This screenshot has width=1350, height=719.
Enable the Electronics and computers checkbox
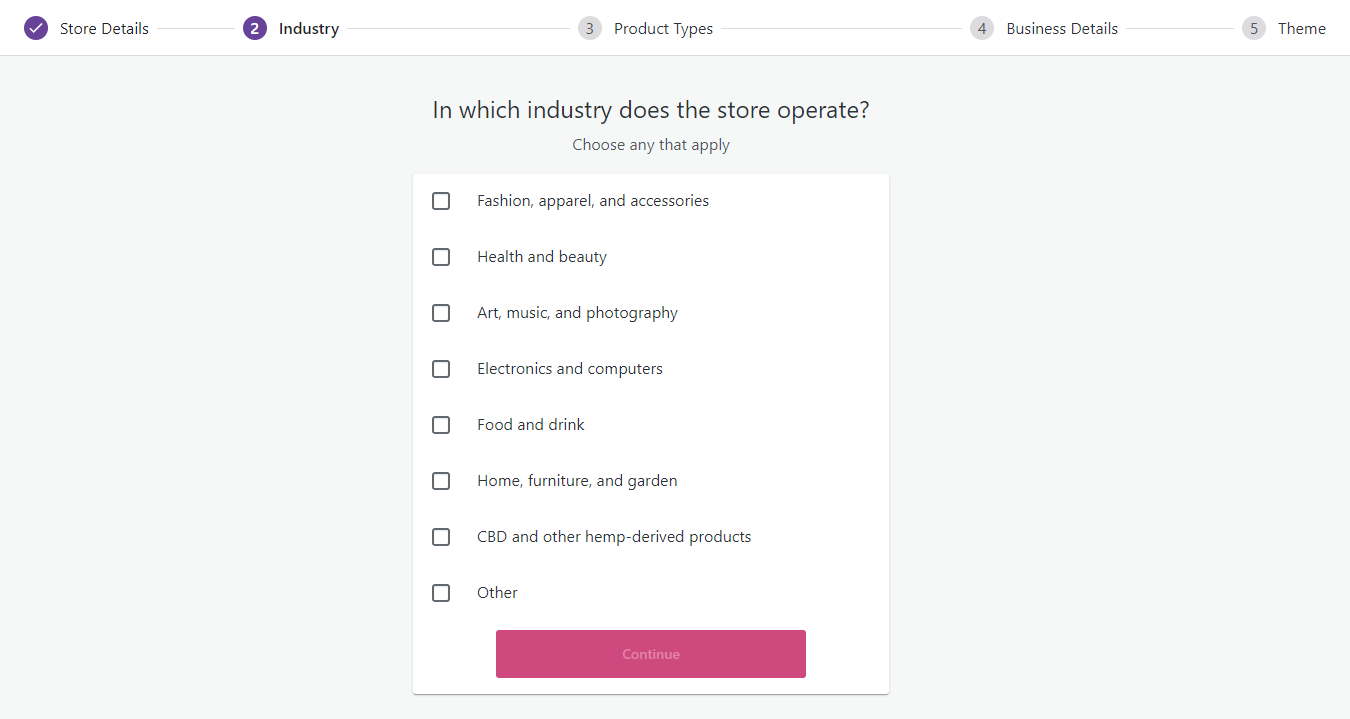[x=441, y=369]
